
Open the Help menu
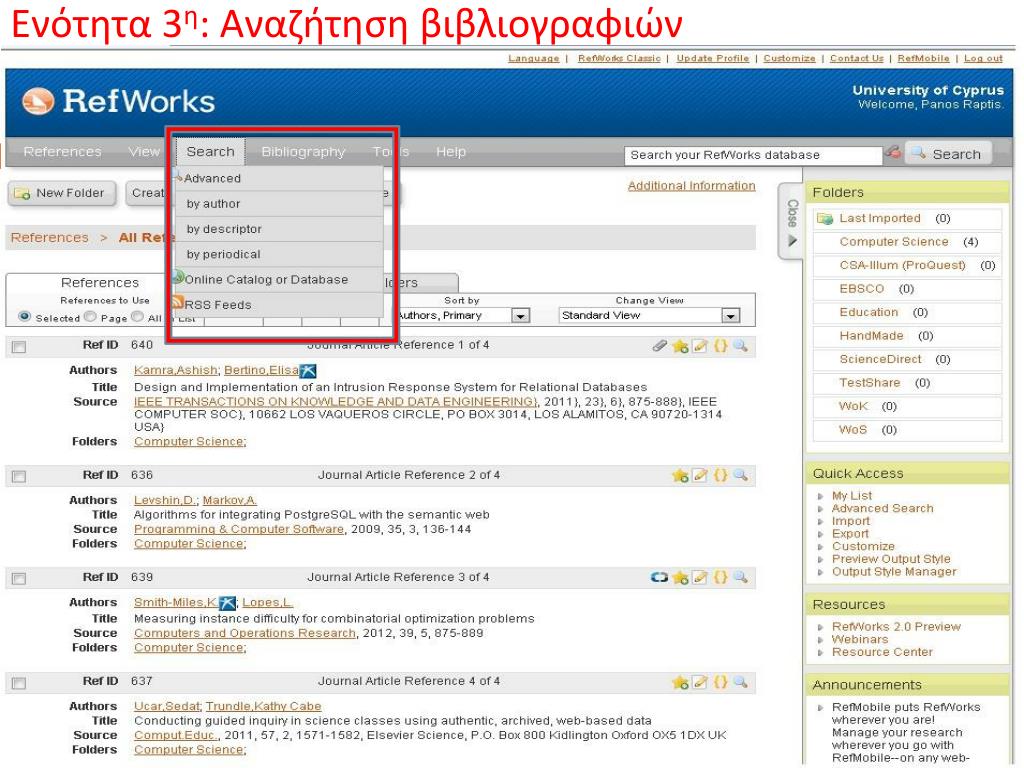coord(451,152)
